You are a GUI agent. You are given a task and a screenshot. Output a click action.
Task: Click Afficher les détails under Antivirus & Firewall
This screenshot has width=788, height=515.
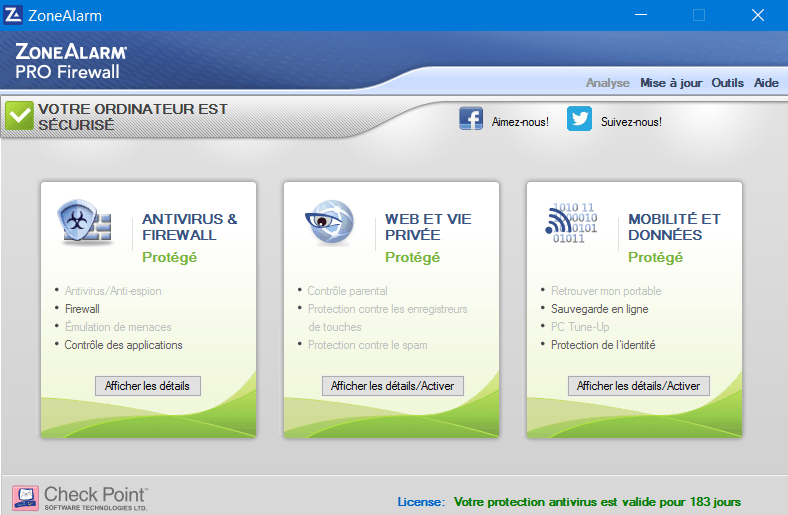pyautogui.click(x=148, y=386)
